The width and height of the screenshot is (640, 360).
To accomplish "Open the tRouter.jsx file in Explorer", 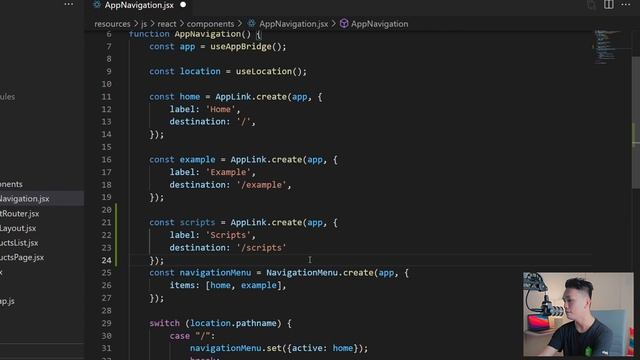I will point(20,213).
